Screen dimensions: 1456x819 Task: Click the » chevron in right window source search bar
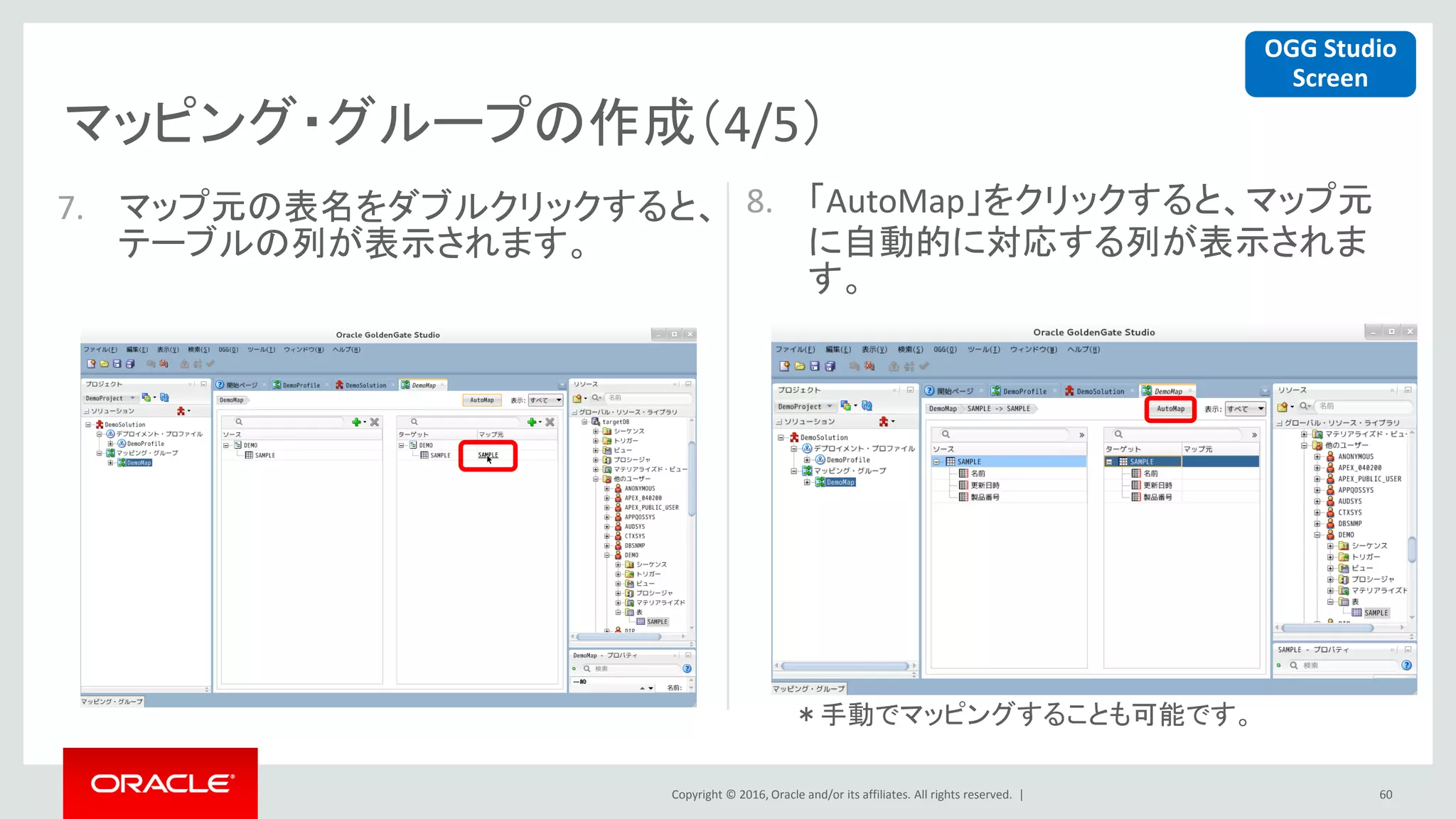click(x=1081, y=434)
